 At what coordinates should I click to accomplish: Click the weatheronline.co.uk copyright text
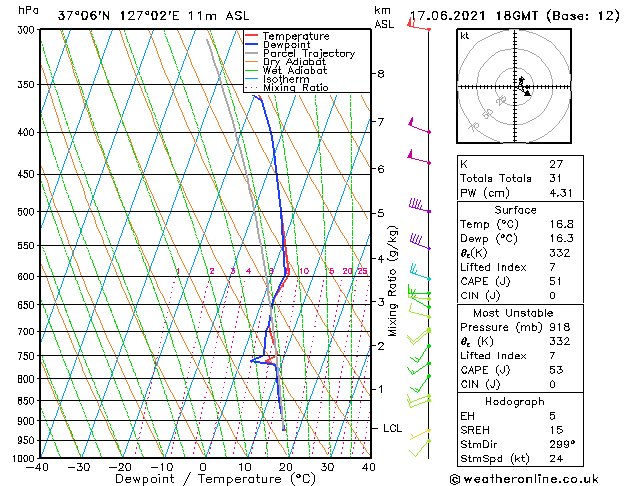pos(524,479)
